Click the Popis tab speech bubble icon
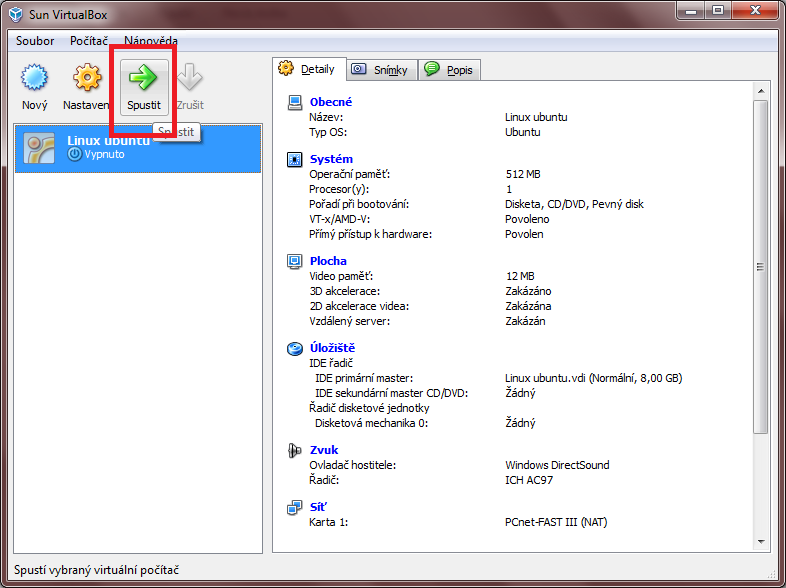The height and width of the screenshot is (588, 786). pyautogui.click(x=432, y=68)
